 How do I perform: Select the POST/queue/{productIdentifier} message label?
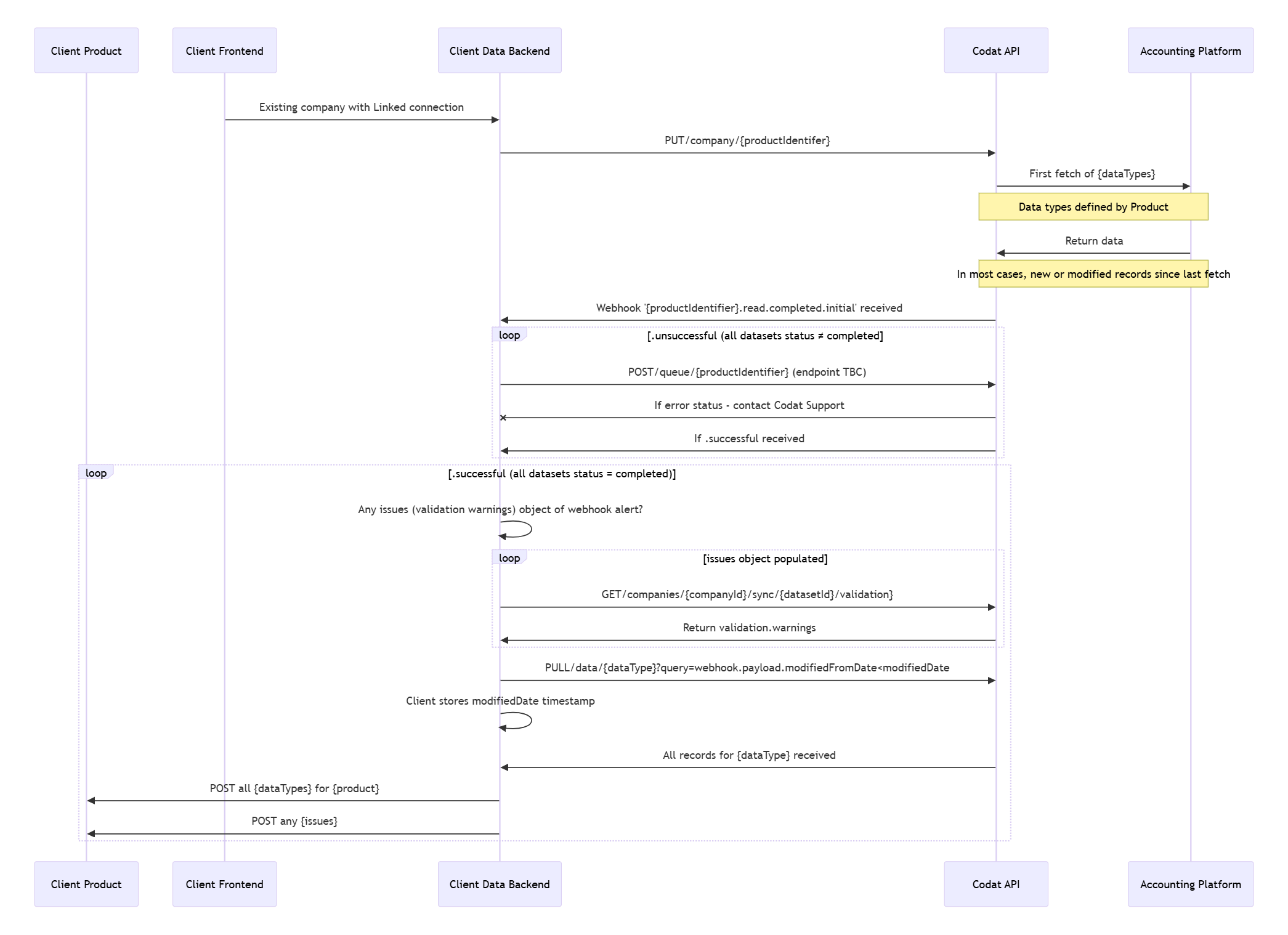(x=747, y=372)
